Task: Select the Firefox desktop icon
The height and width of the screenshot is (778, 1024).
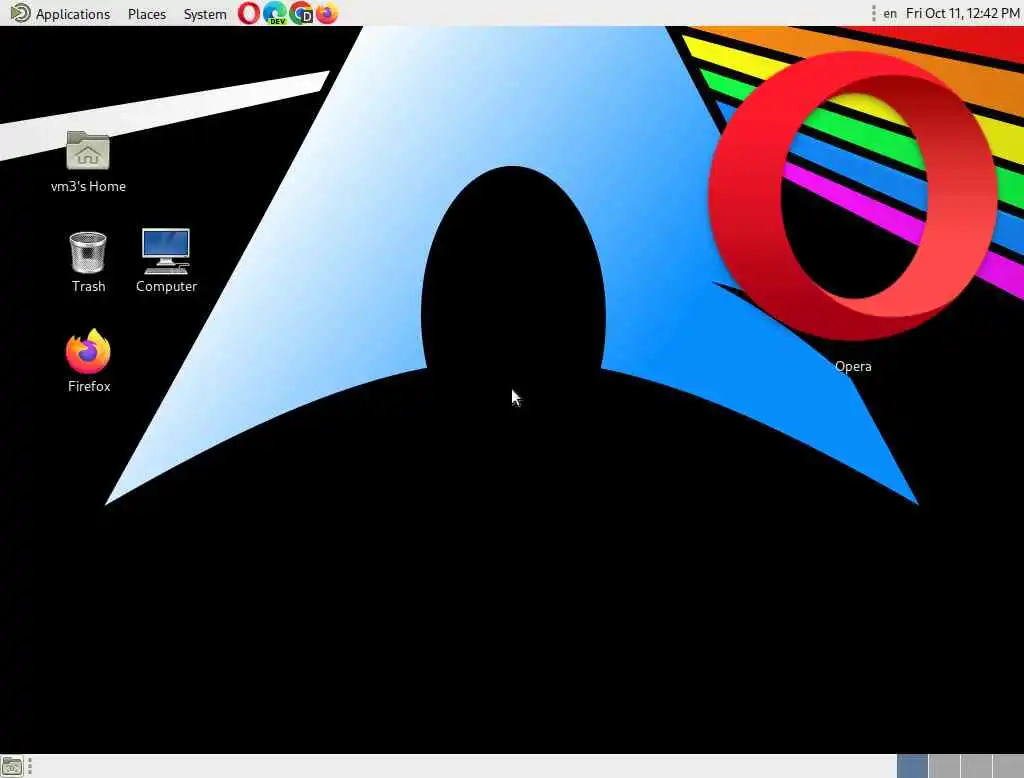Action: point(89,361)
